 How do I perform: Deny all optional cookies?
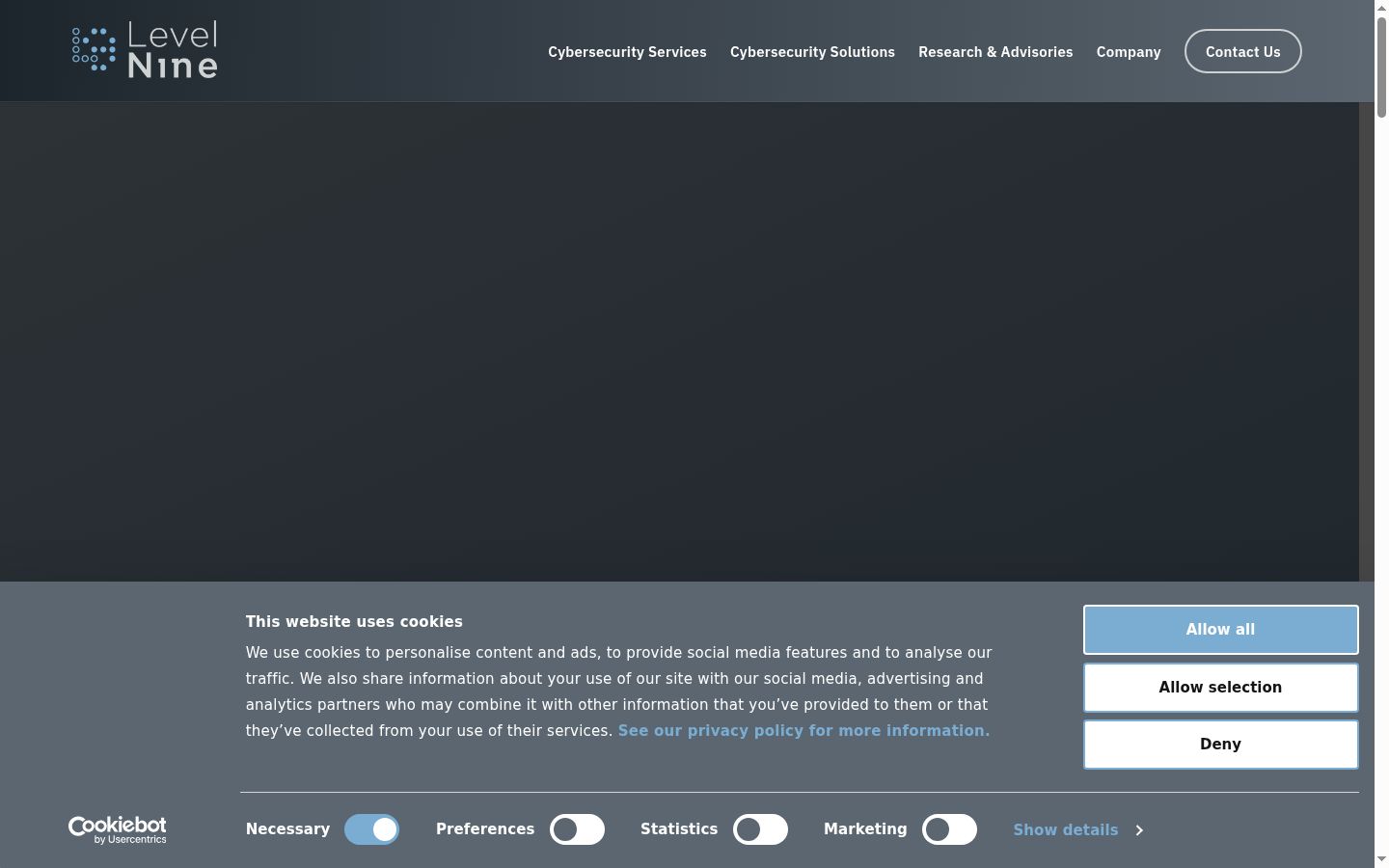1220,745
